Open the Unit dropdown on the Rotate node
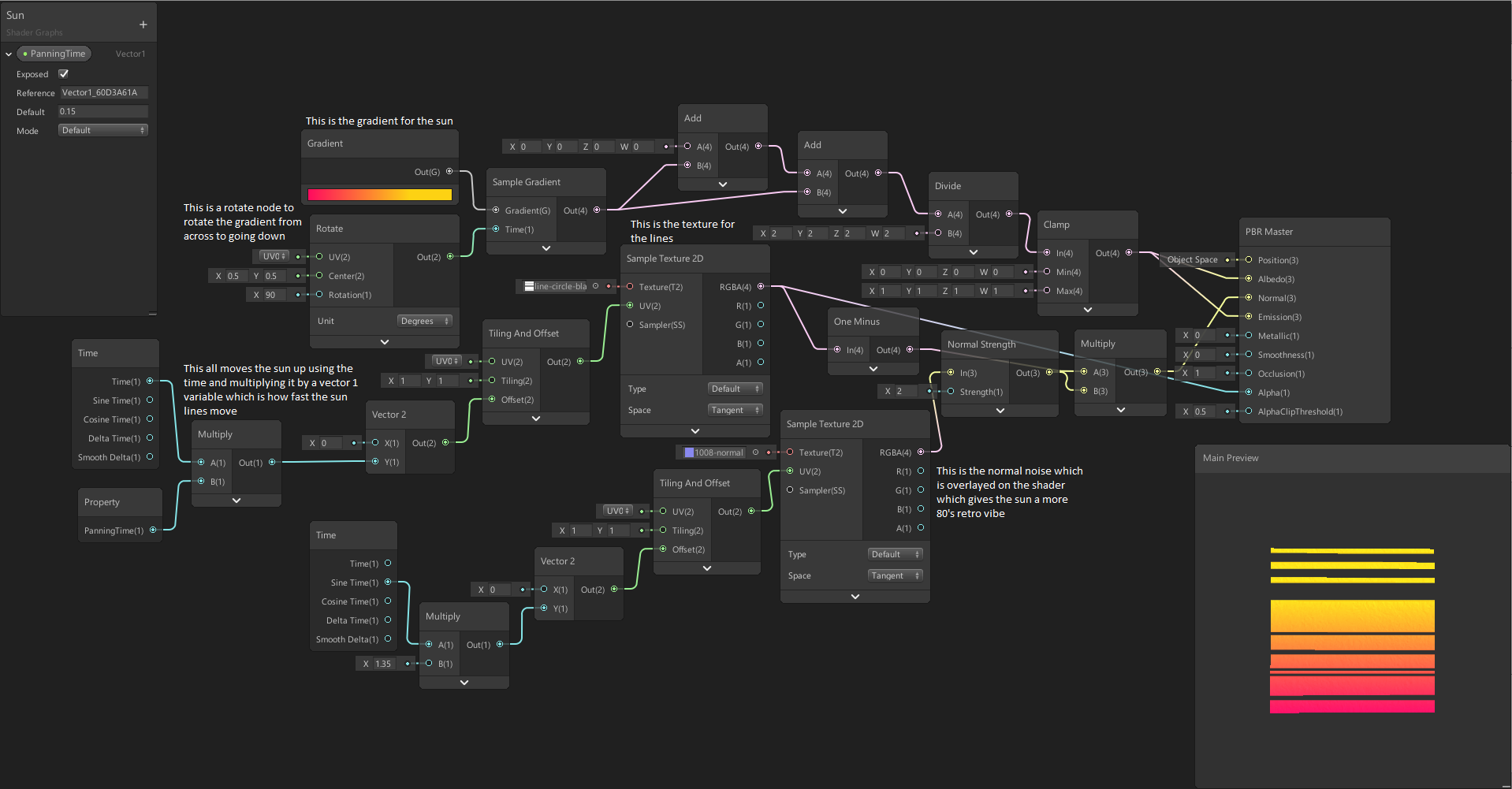 pos(425,321)
